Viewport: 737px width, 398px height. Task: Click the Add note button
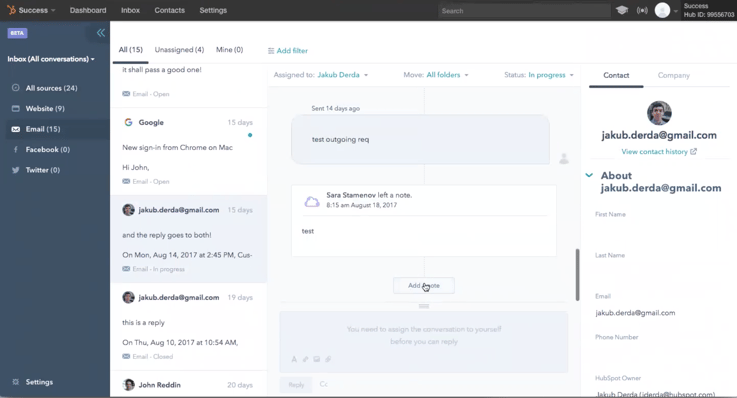tap(423, 285)
